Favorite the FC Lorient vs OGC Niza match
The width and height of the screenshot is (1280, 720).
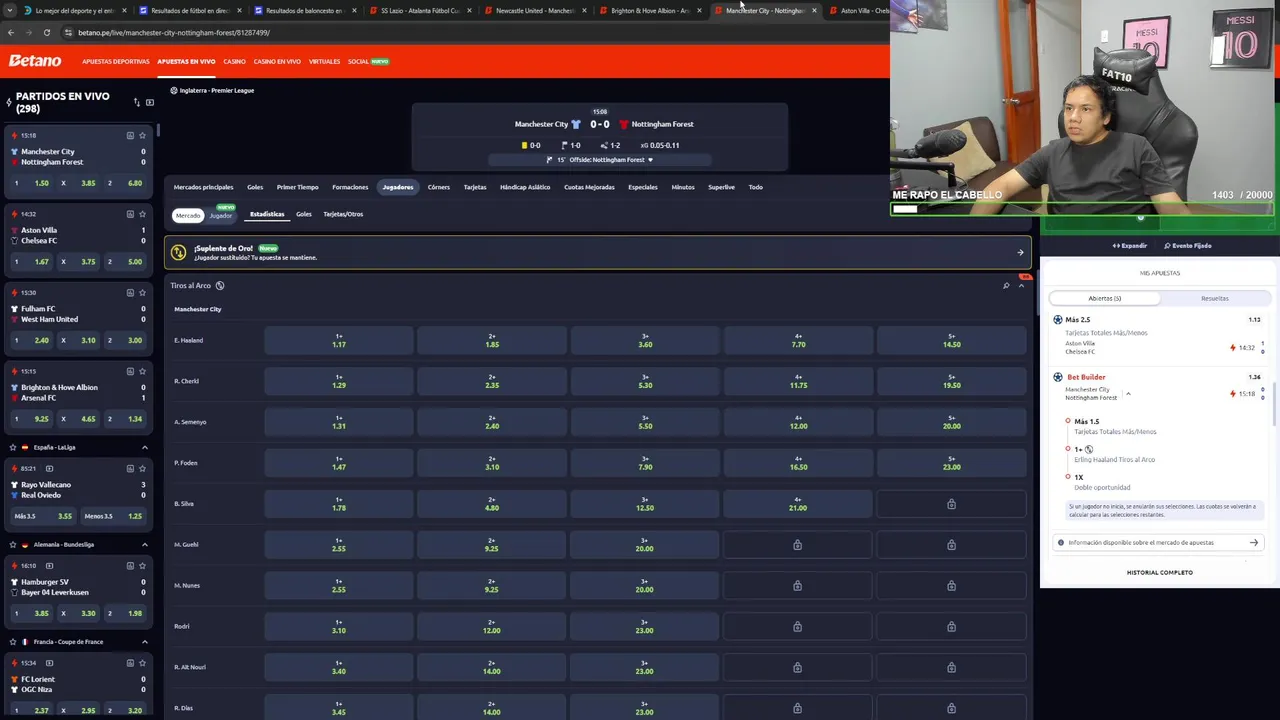pyautogui.click(x=143, y=663)
